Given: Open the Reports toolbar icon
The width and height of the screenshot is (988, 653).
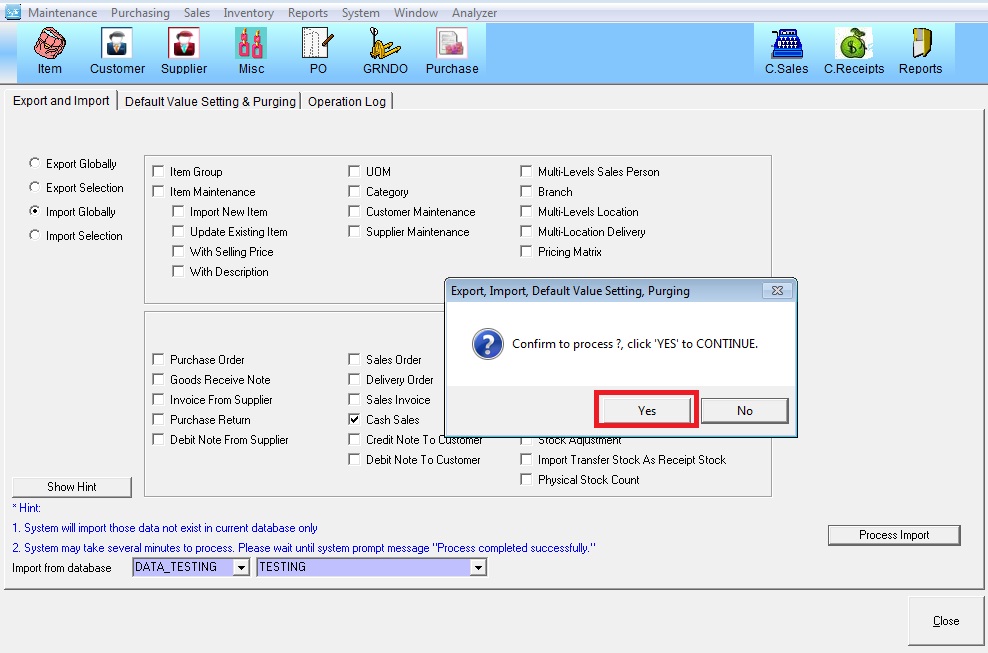Looking at the screenshot, I should pyautogui.click(x=920, y=51).
